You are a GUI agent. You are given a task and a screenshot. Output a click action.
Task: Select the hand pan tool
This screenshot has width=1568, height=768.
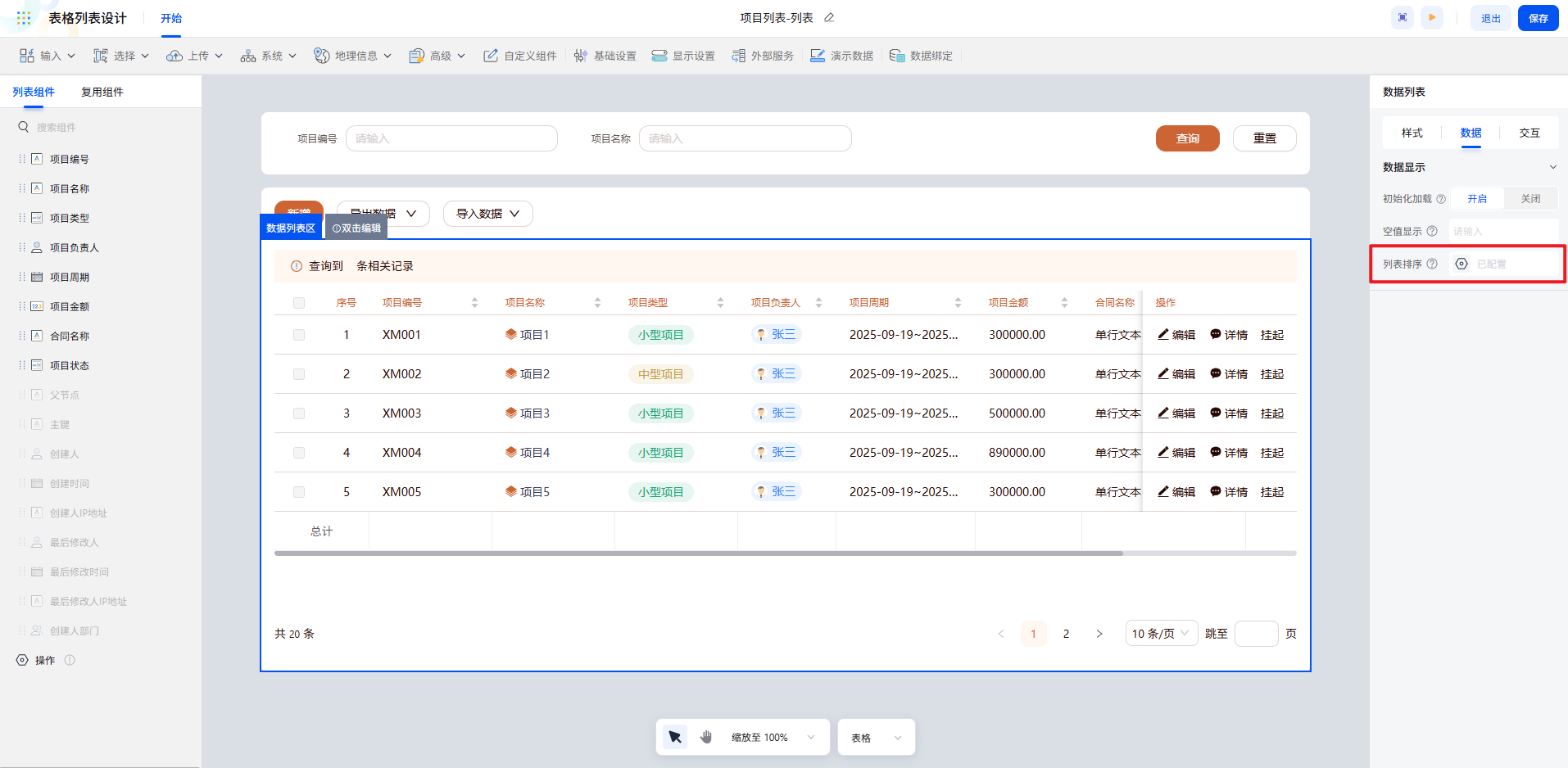point(706,737)
